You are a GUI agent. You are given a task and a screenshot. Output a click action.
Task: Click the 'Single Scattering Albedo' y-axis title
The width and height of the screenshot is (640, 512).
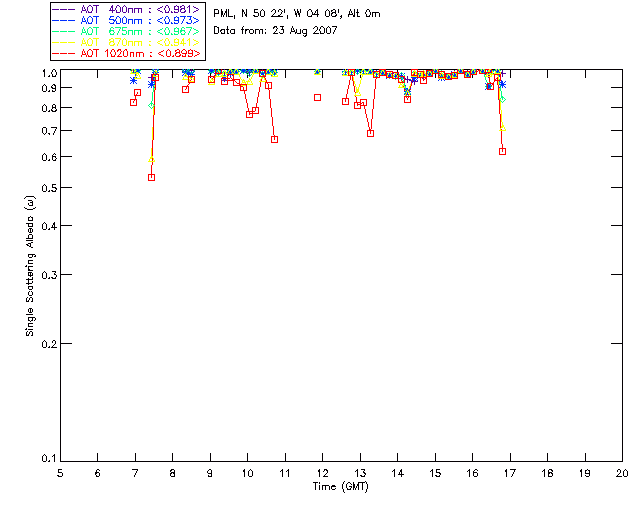[30, 266]
